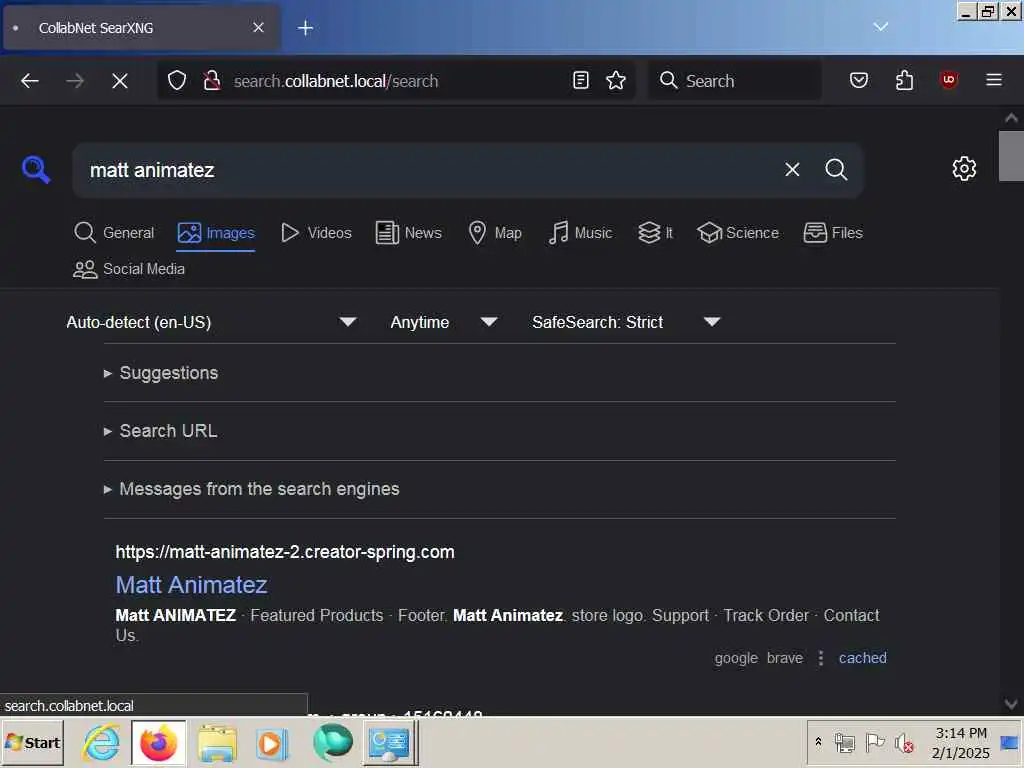Open the tracking protection shield icon
Image resolution: width=1024 pixels, height=768 pixels.
pyautogui.click(x=177, y=81)
